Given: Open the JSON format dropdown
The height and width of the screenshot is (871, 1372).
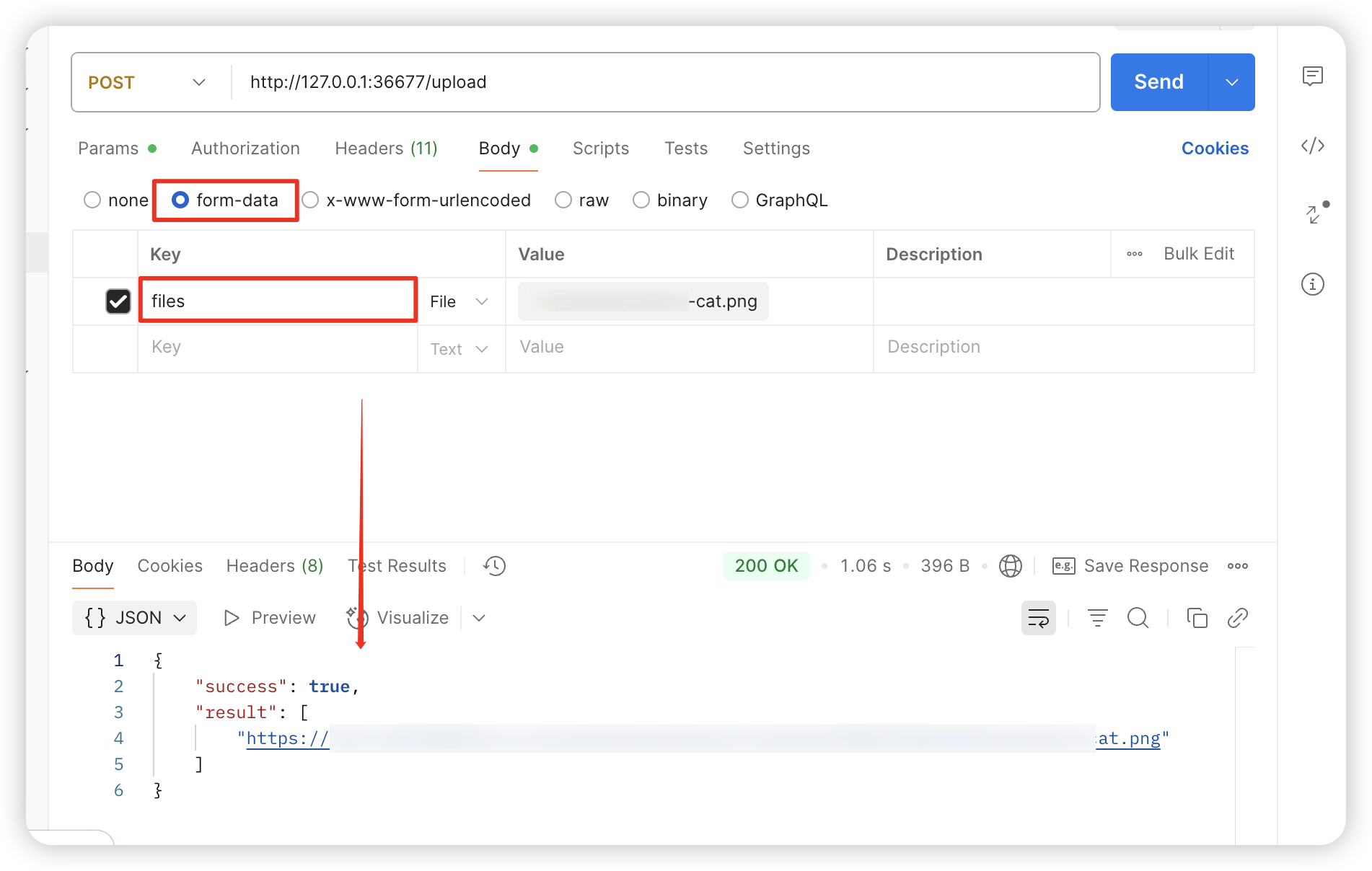Looking at the screenshot, I should 135,618.
